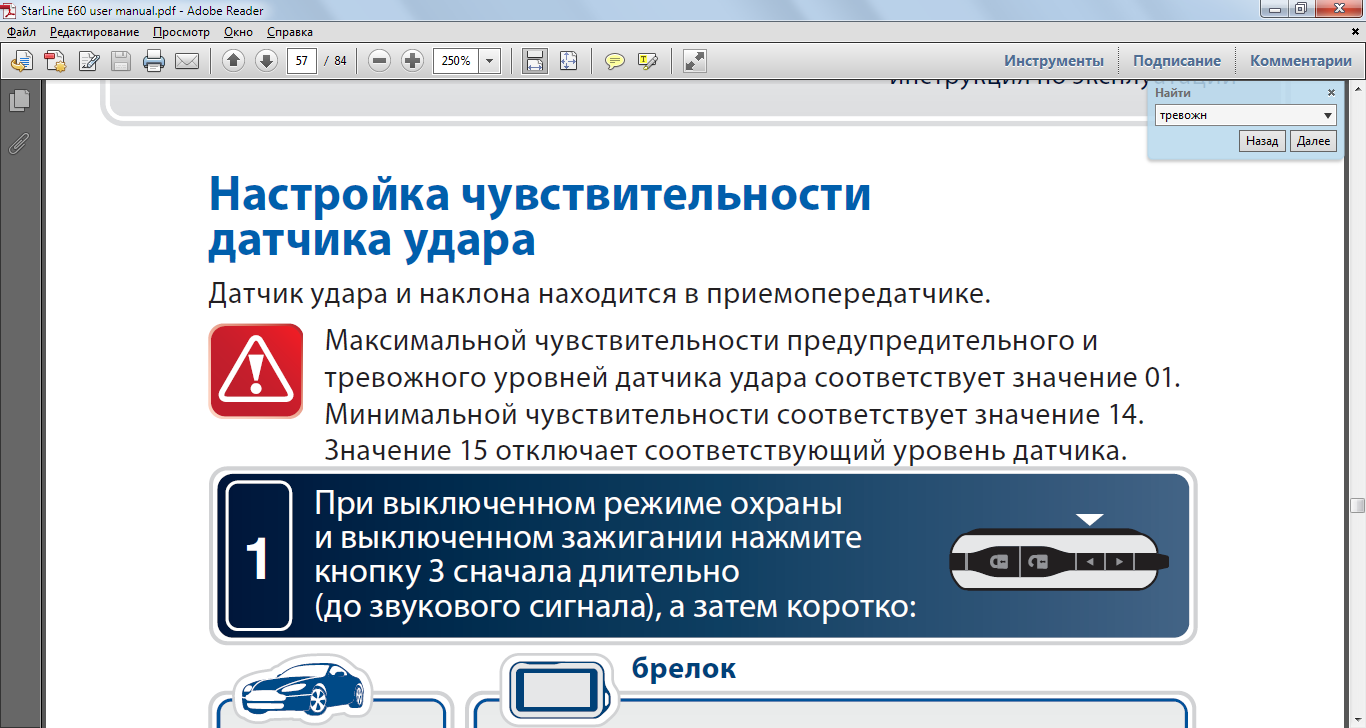Click the Find text field with тревожн
Viewport: 1366px width, 728px height.
(1236, 115)
